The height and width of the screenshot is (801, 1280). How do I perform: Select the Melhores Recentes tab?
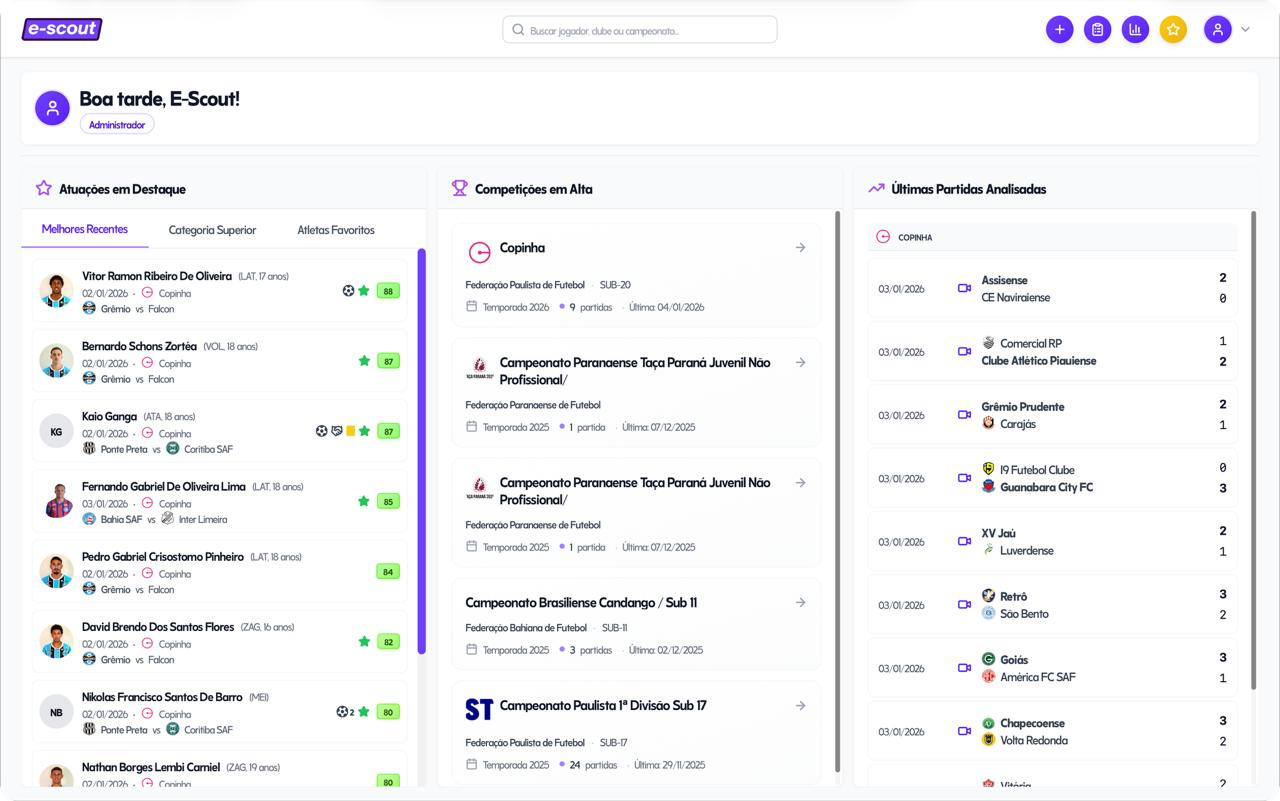85,230
